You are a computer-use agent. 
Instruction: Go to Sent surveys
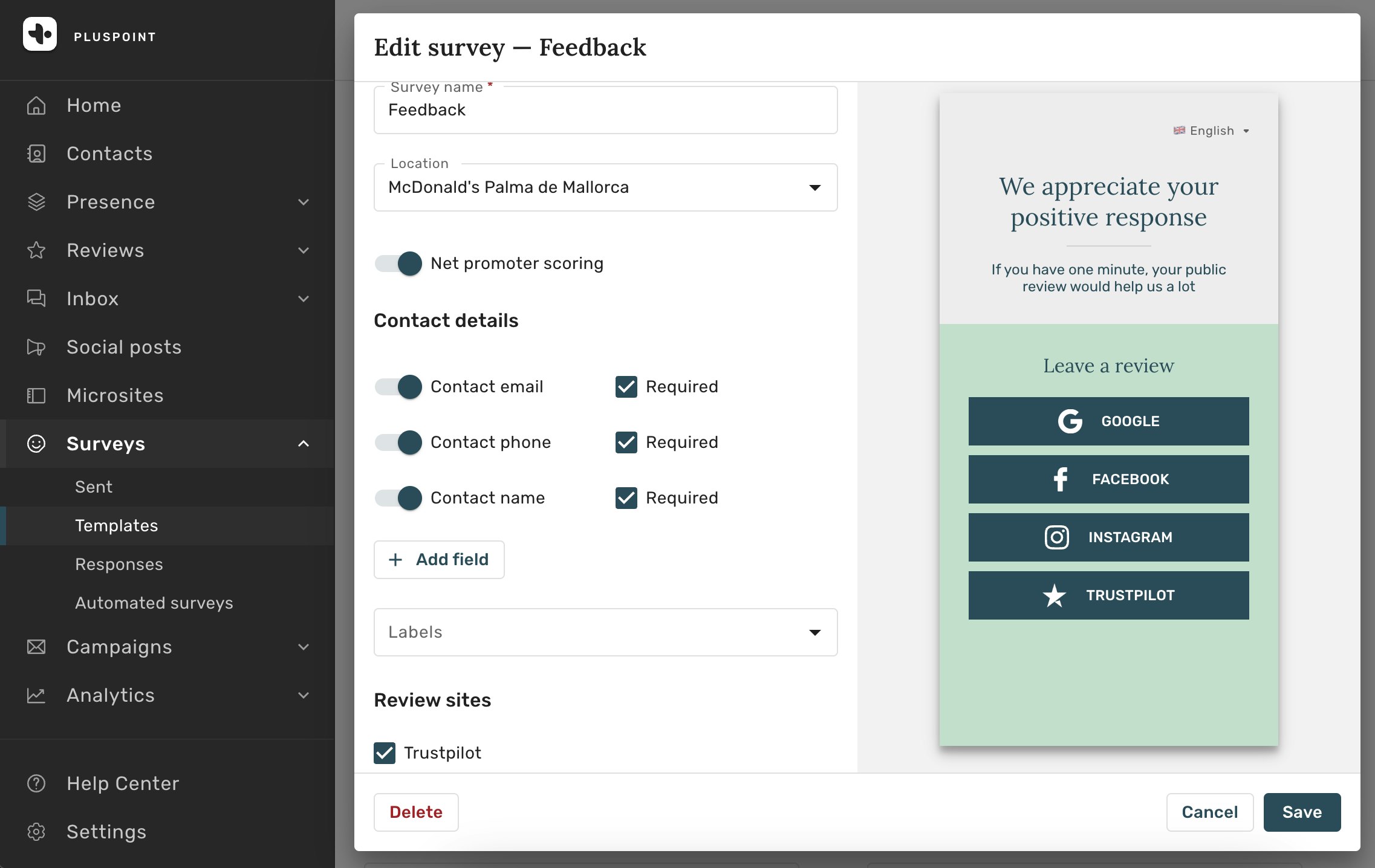(94, 487)
